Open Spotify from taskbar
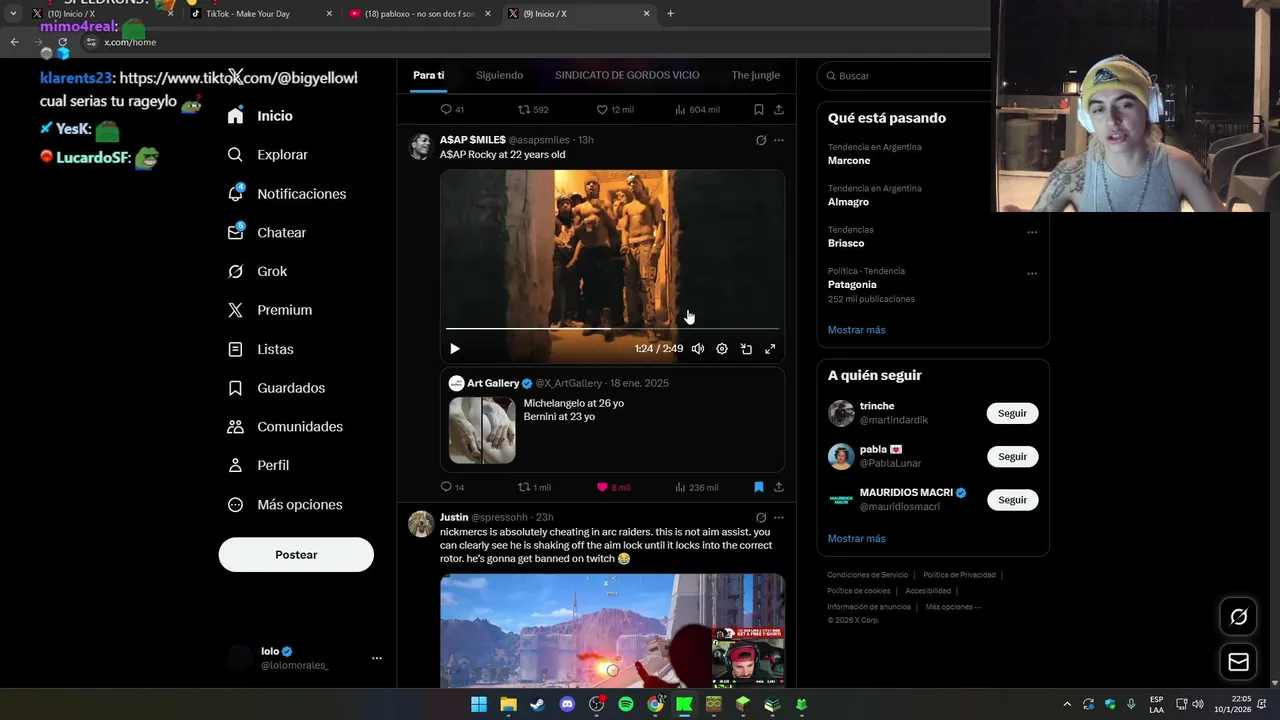This screenshot has height=720, width=1280. click(626, 704)
